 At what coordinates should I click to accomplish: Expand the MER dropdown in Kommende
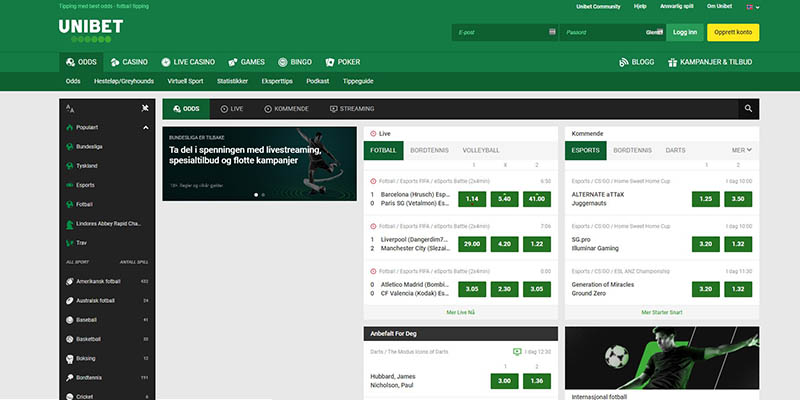(742, 151)
